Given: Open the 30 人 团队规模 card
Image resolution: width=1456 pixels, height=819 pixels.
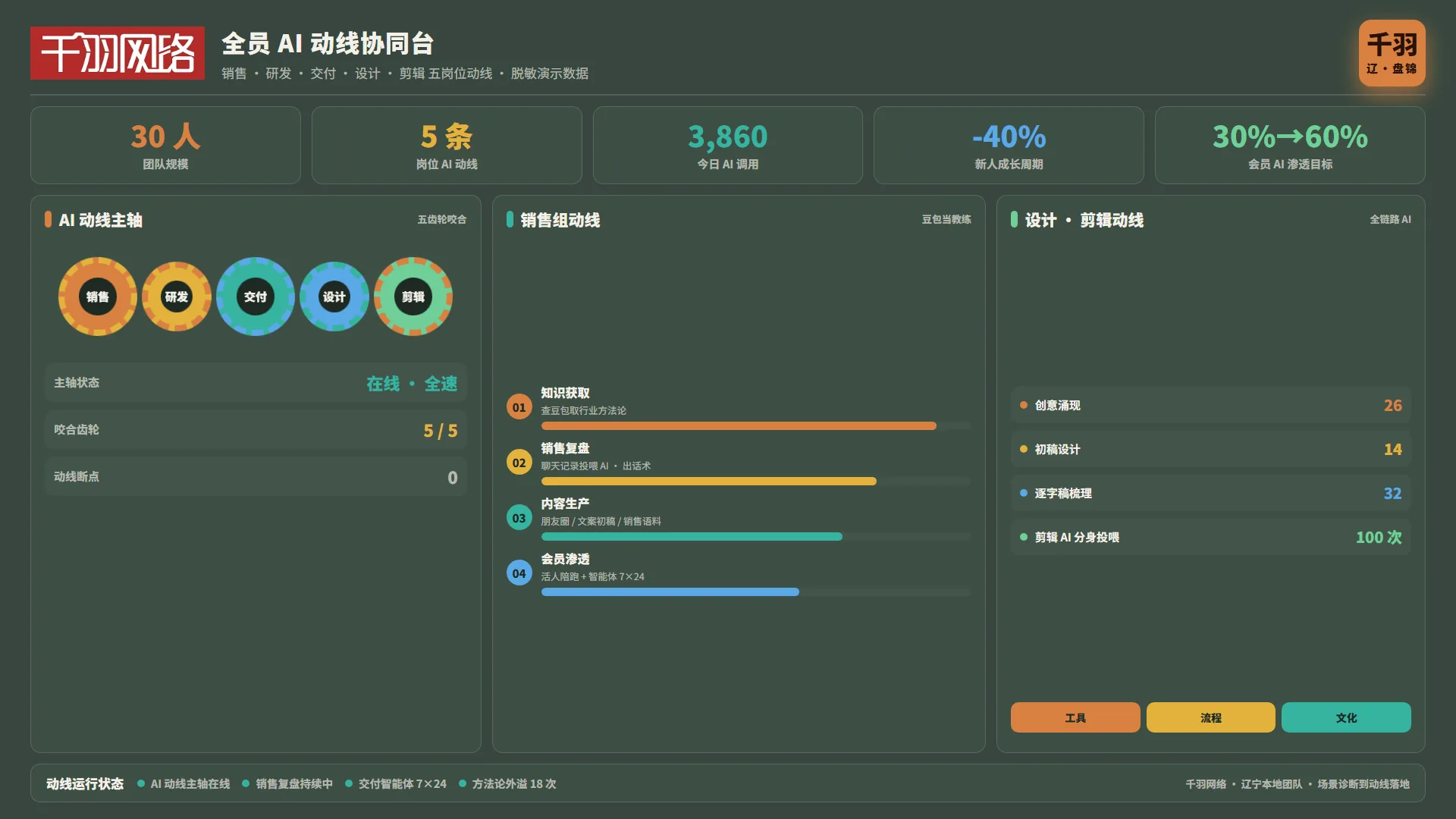Looking at the screenshot, I should coord(165,145).
